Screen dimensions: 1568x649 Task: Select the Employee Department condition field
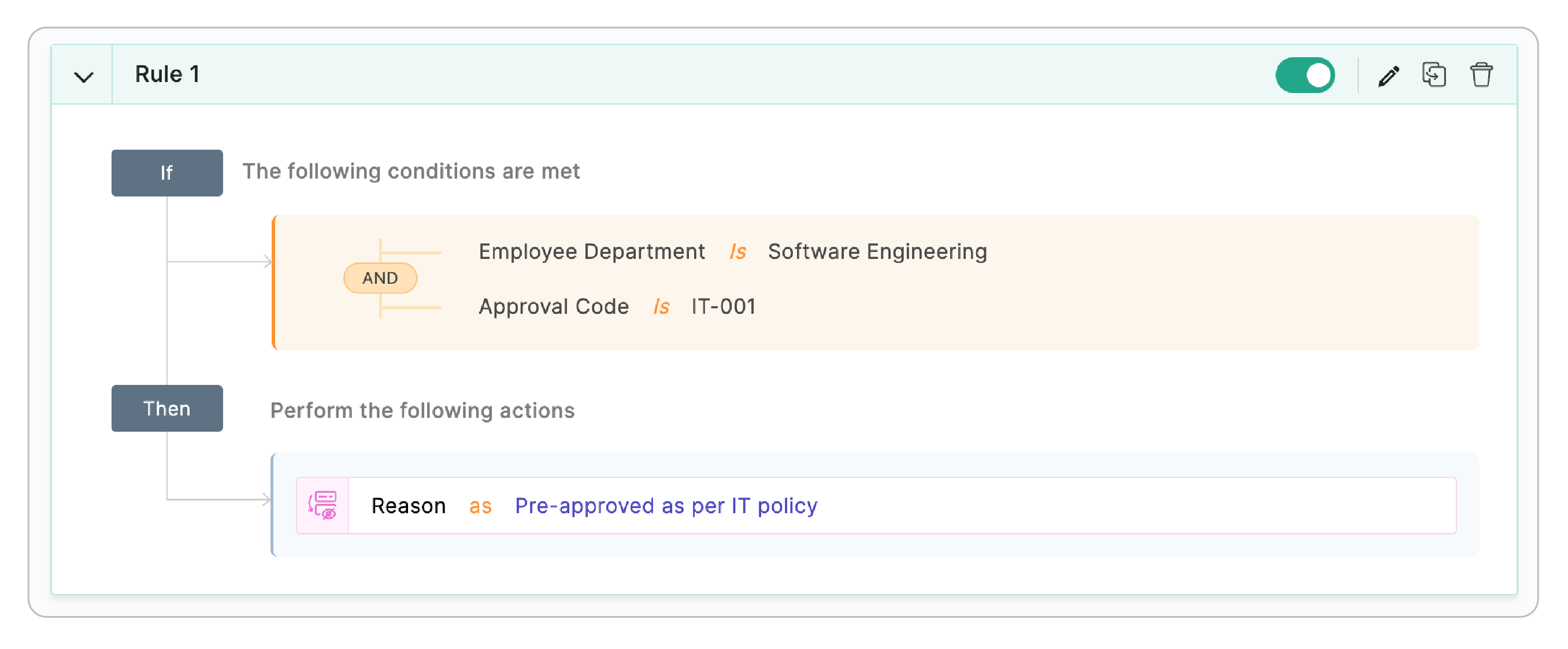592,251
